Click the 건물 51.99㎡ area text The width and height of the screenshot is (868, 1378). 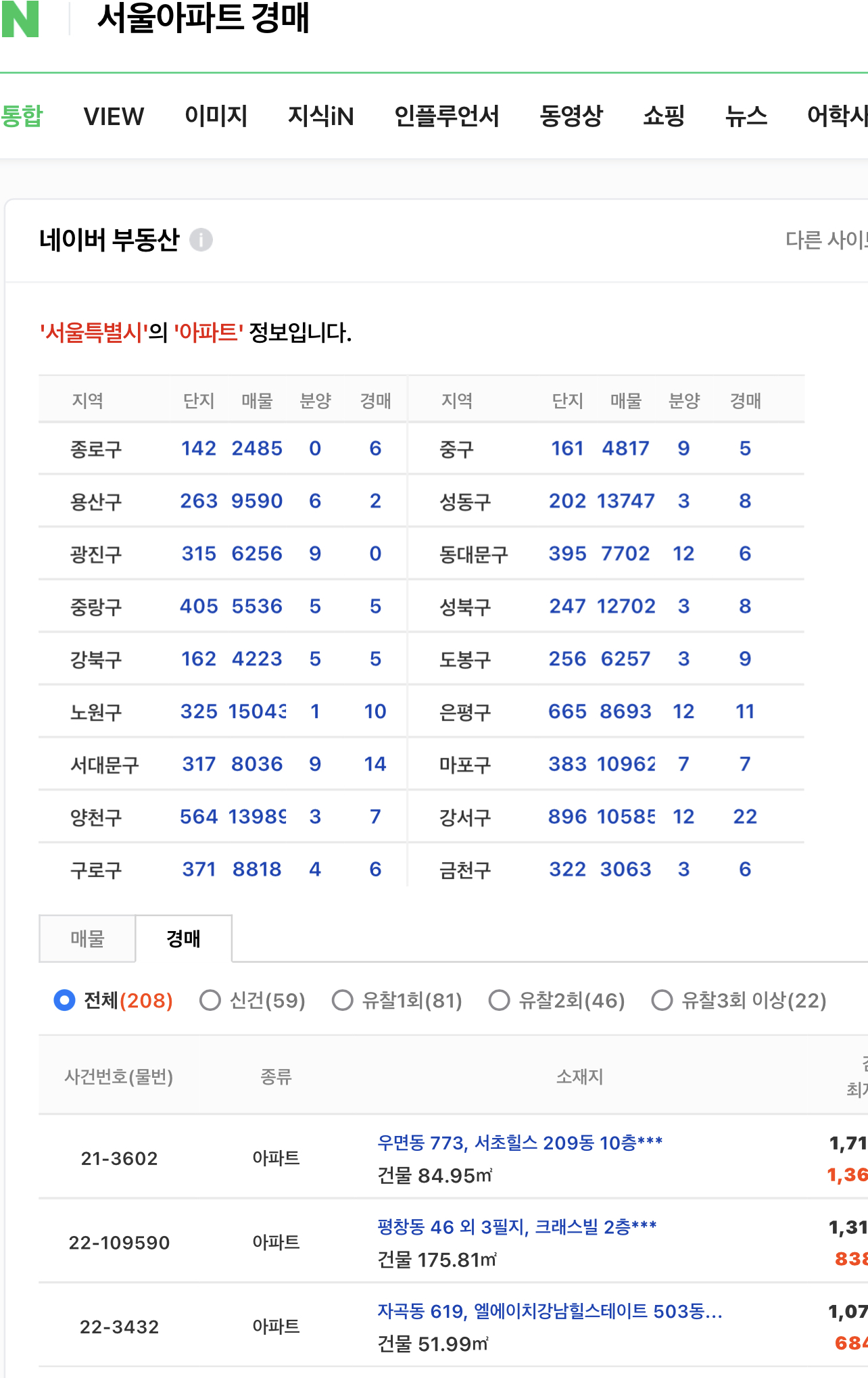coord(433,1344)
